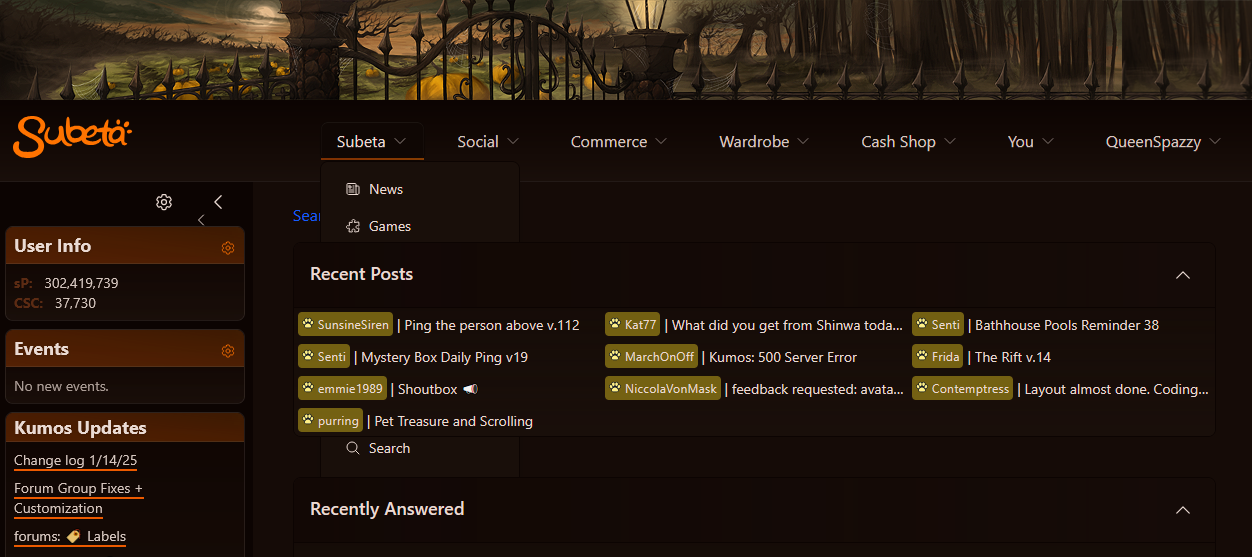Image resolution: width=1252 pixels, height=557 pixels.
Task: Expand the Commerce dropdown menu
Action: coord(618,142)
